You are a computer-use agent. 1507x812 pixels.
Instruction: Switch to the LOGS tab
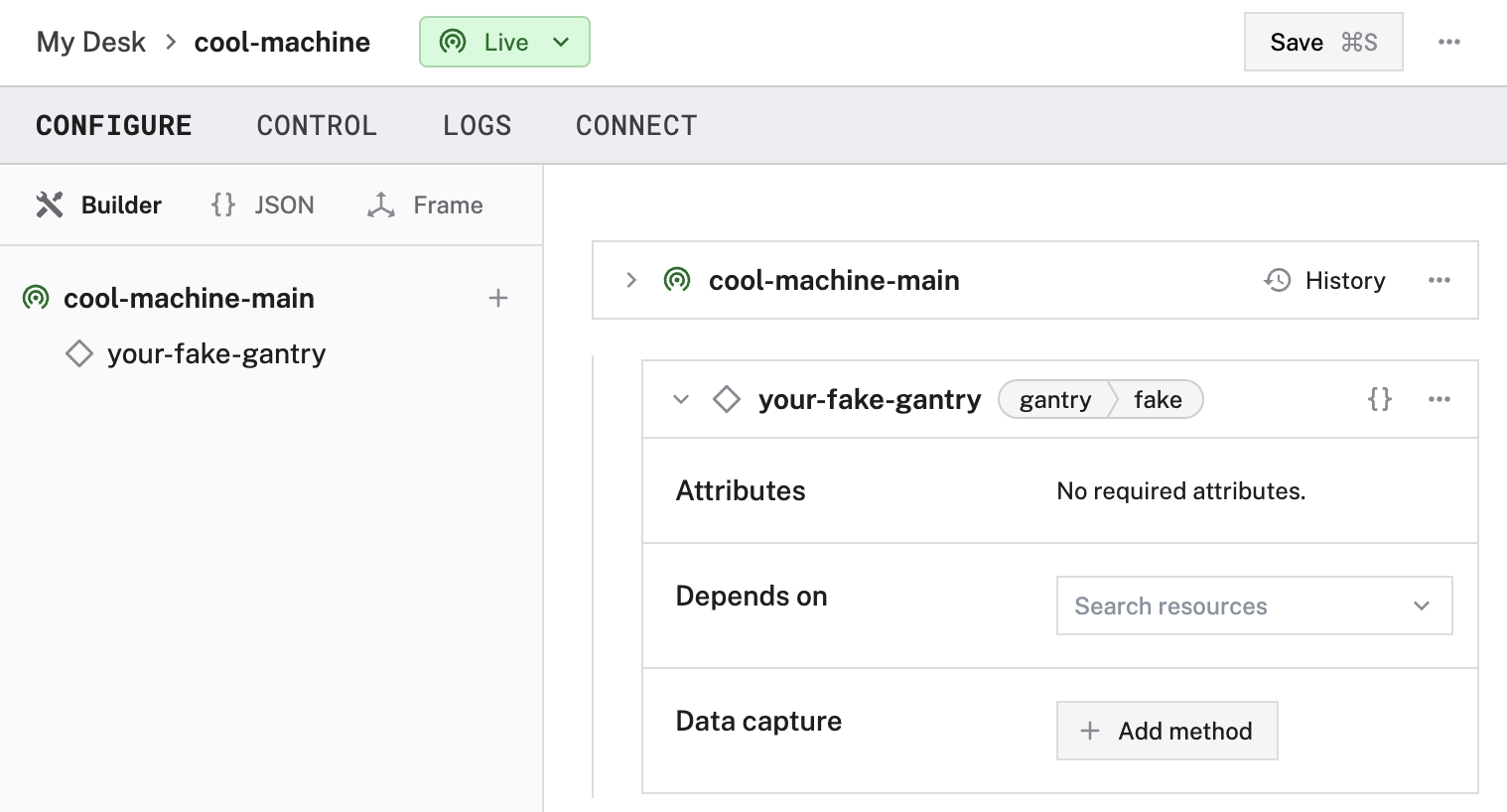tap(477, 126)
